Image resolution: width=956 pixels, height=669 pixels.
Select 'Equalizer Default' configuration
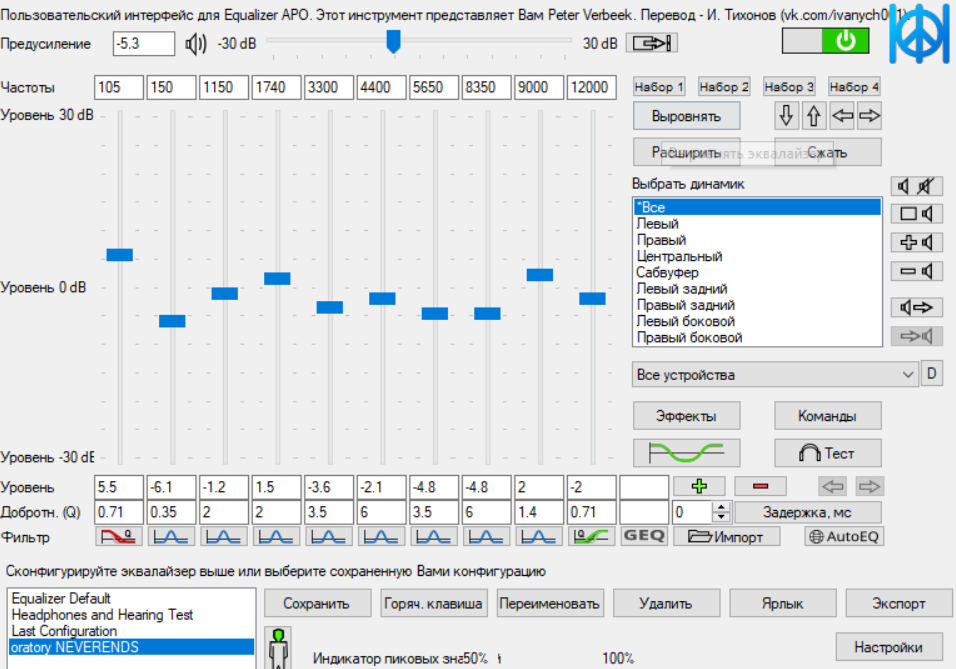[131, 598]
